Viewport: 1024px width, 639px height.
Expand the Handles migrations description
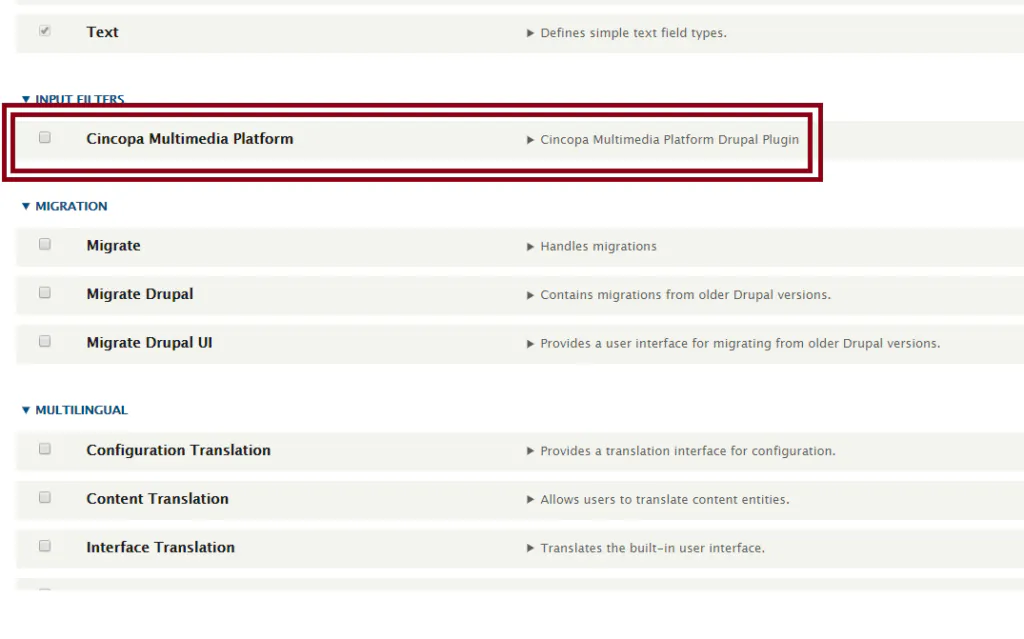(x=530, y=247)
